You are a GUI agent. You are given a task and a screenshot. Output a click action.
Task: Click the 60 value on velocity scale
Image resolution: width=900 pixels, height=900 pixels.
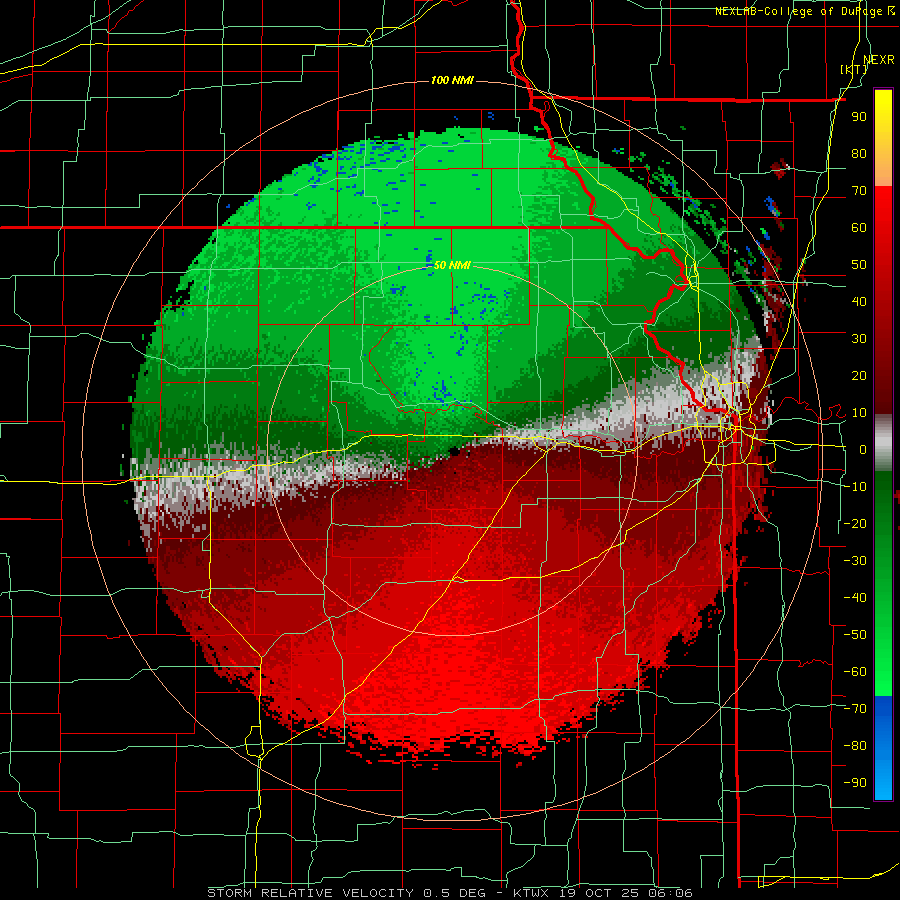(x=859, y=227)
